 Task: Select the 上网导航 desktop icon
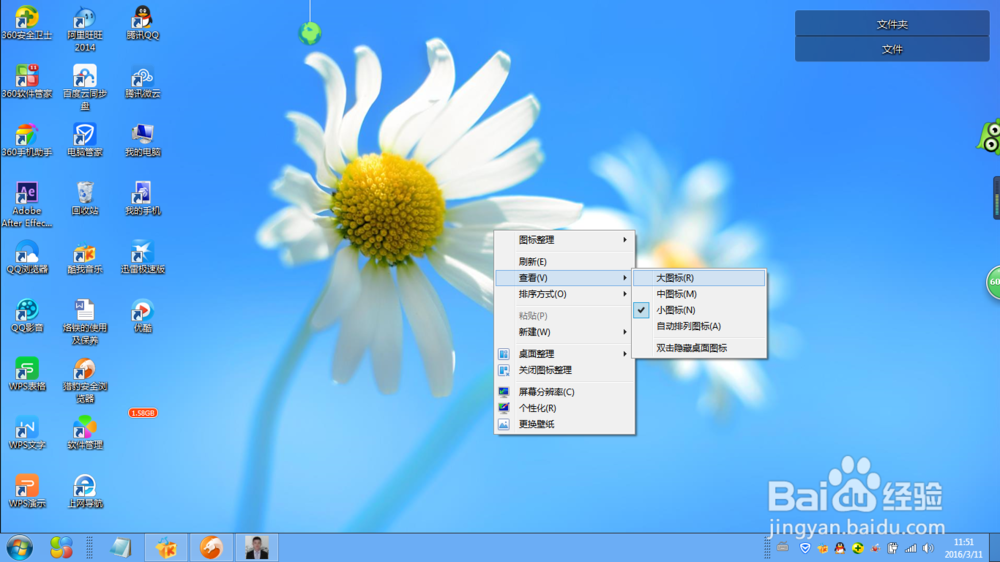[85, 492]
